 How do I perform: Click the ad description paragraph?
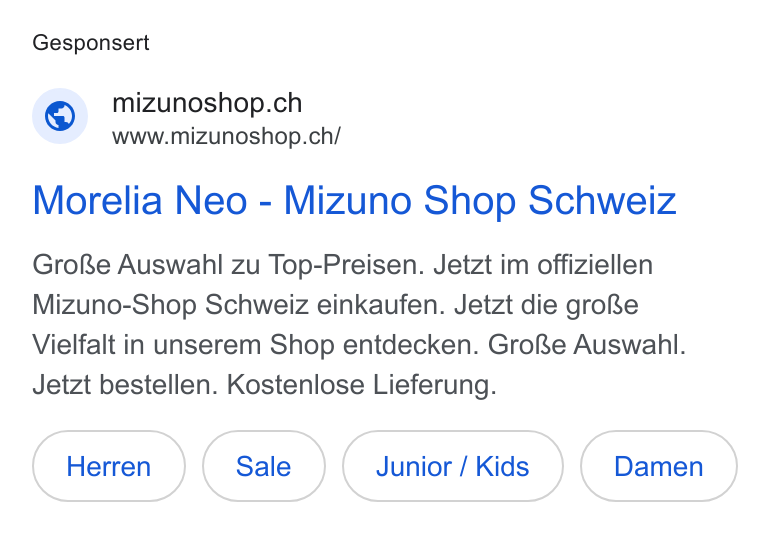(359, 325)
